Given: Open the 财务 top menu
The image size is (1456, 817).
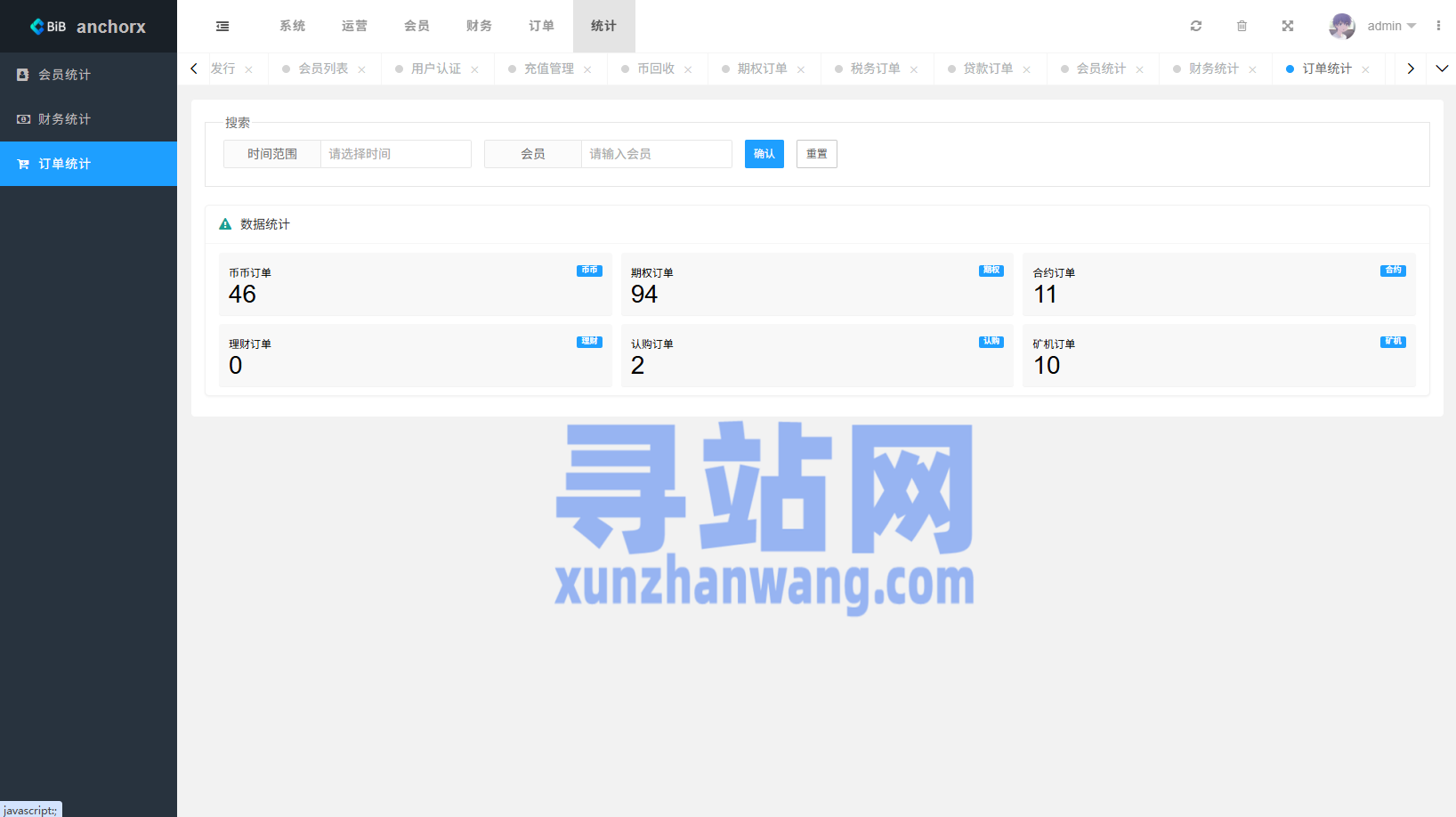Looking at the screenshot, I should [479, 27].
